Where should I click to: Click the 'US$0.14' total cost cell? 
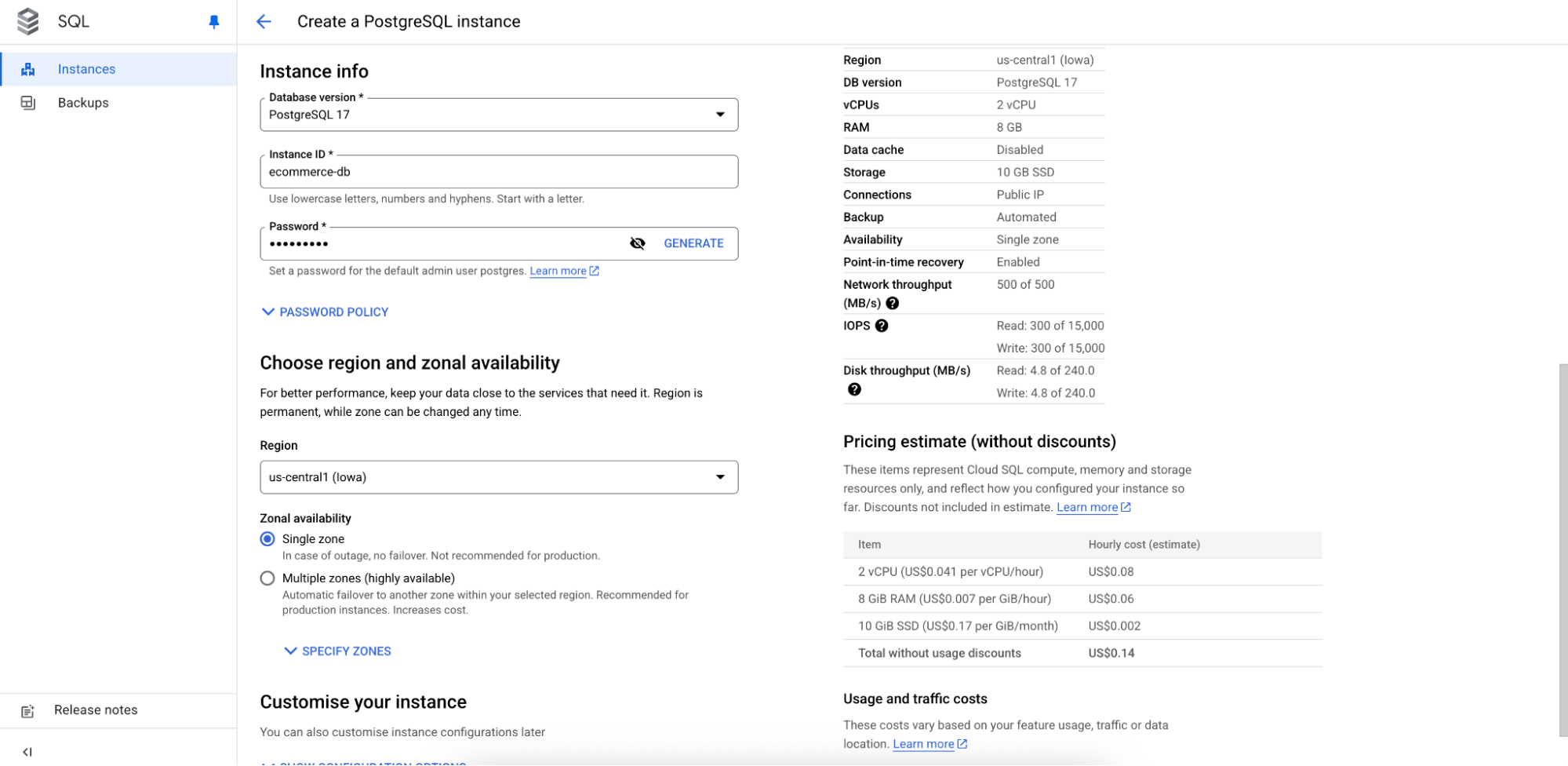(x=1111, y=653)
